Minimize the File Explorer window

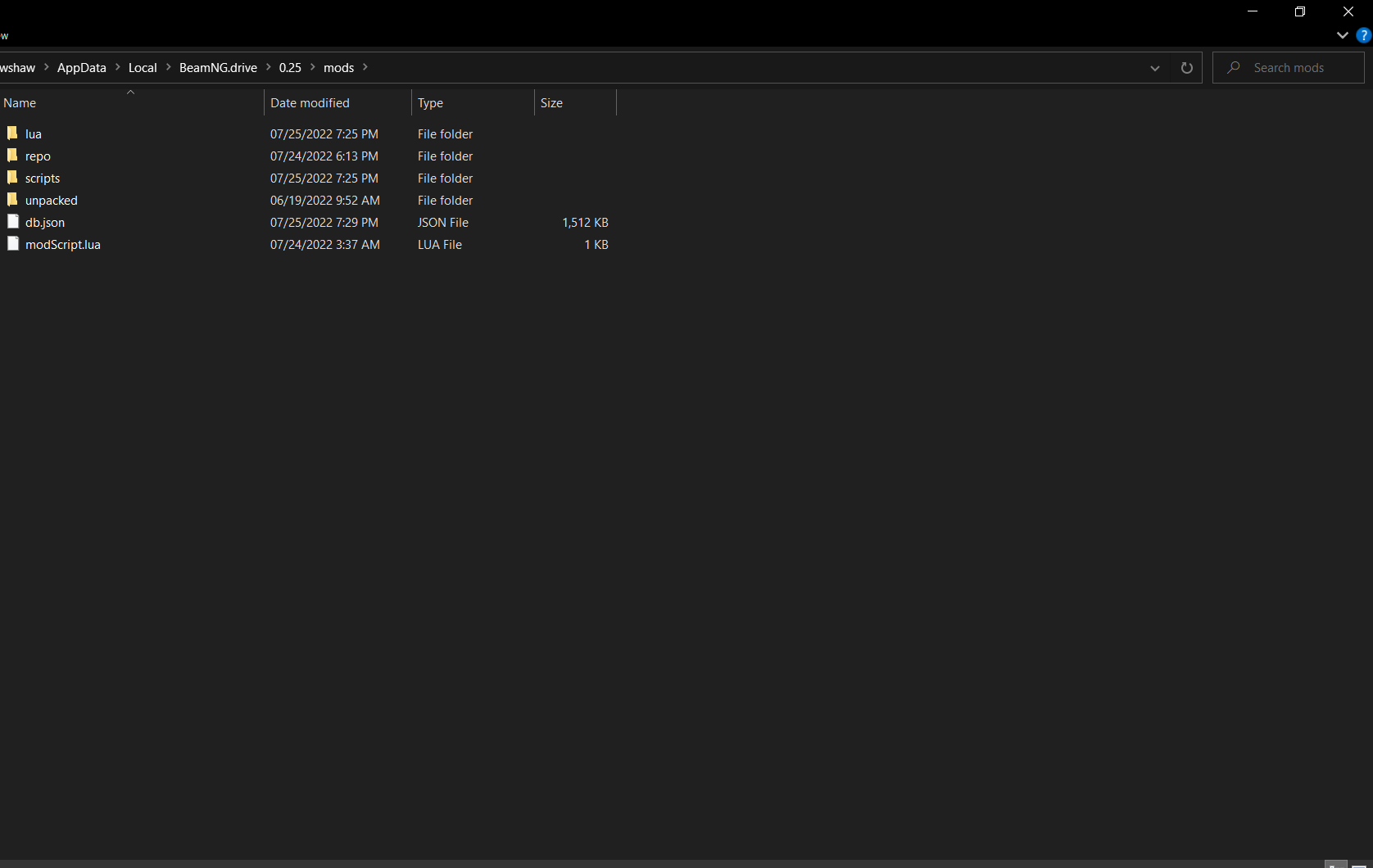pos(1253,11)
